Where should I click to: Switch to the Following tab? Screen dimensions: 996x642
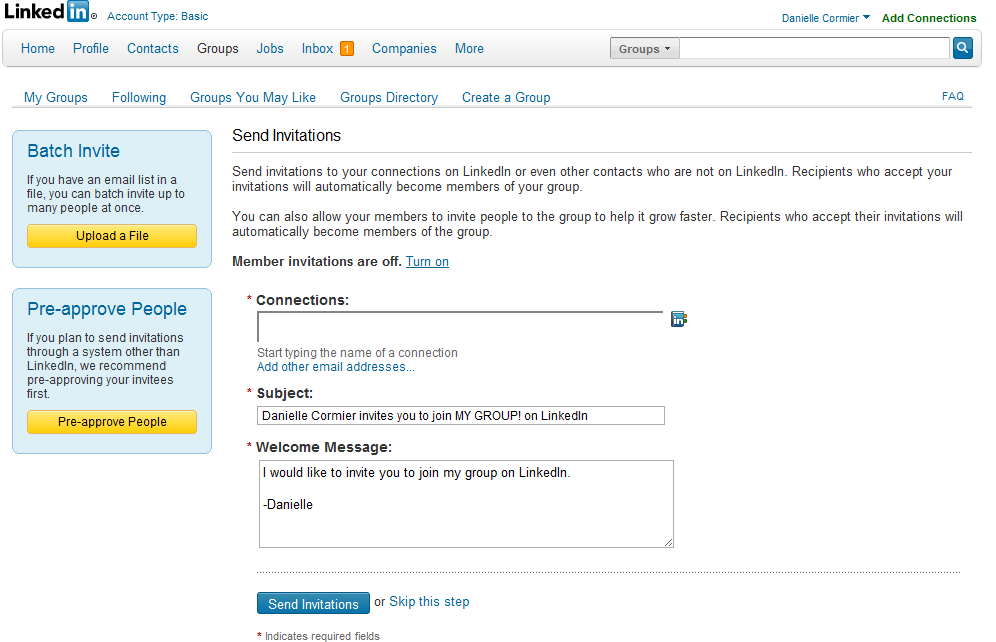point(139,97)
